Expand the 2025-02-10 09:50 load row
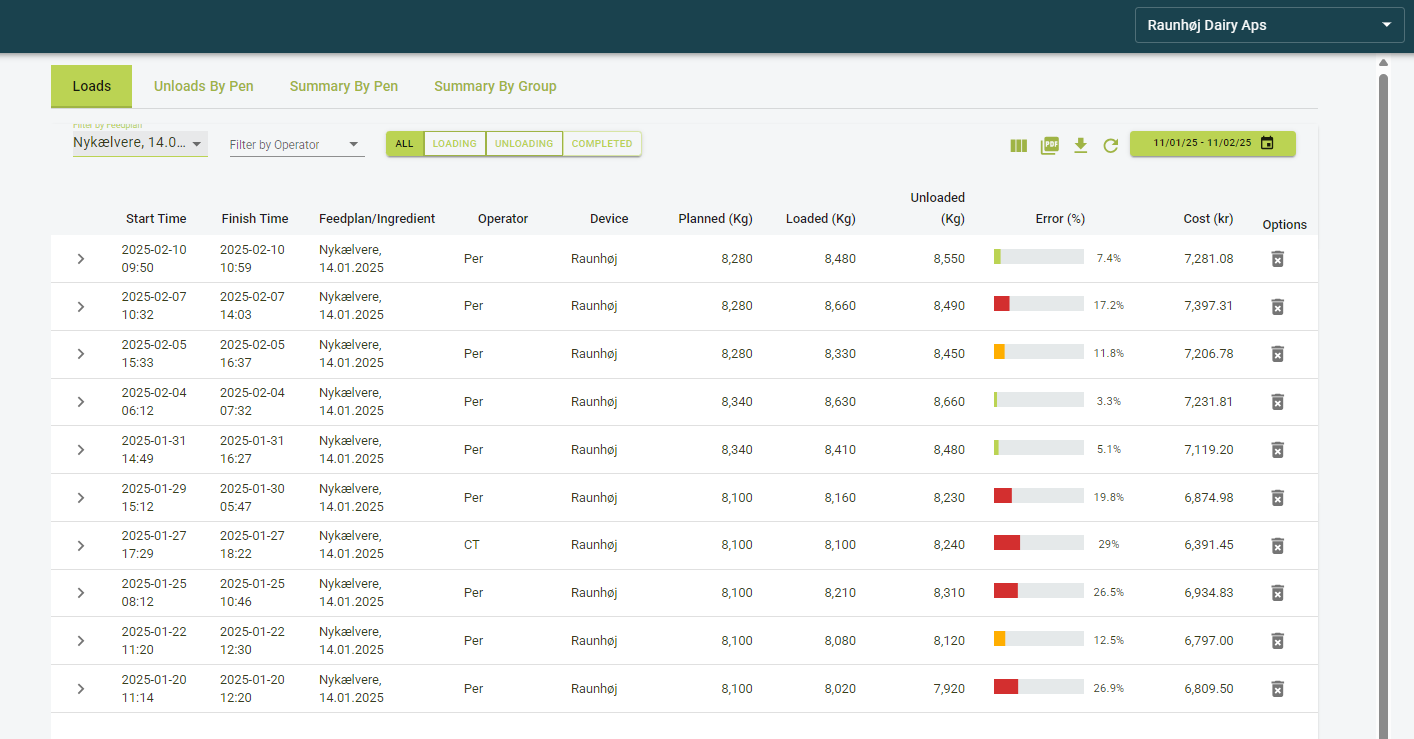The width and height of the screenshot is (1414, 739). [81, 259]
